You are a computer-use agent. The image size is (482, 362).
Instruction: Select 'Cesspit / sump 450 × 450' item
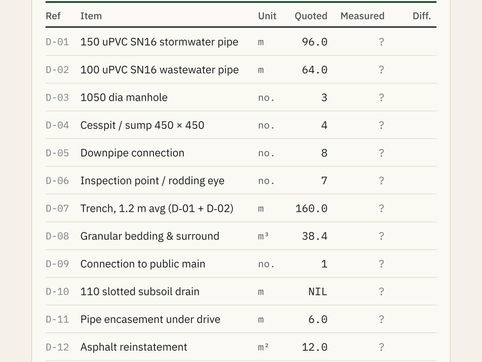click(x=142, y=125)
